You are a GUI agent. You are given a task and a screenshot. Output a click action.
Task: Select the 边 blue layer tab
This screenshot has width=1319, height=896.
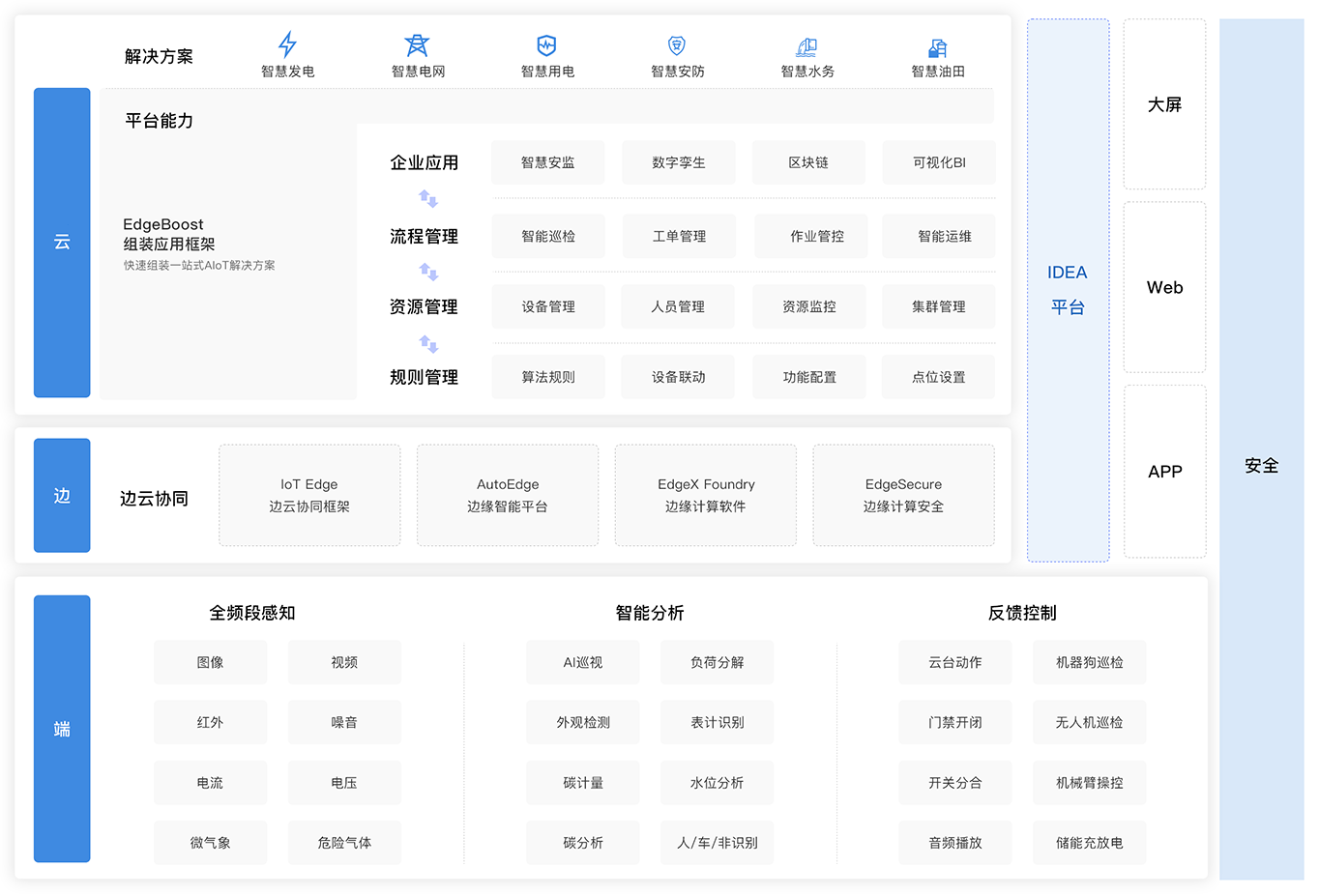(62, 495)
